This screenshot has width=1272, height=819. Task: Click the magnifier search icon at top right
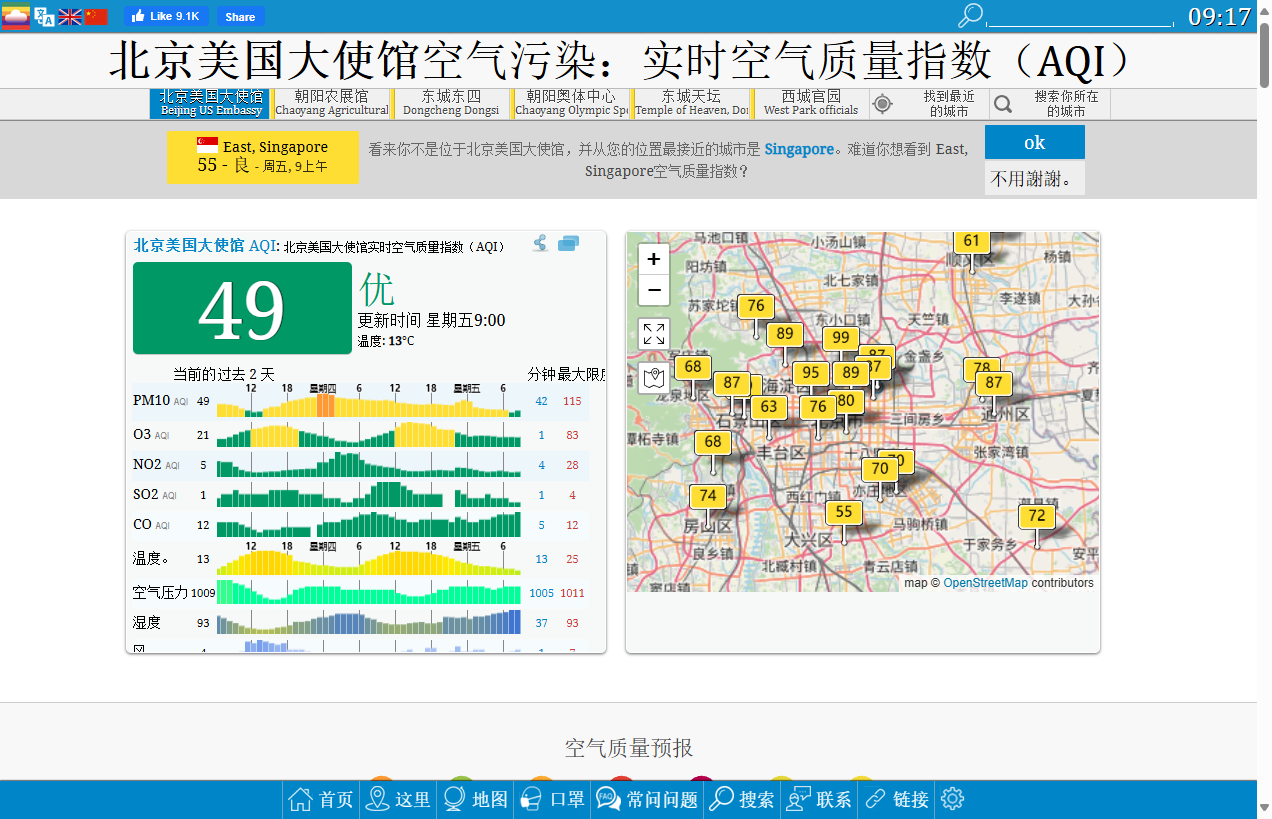[x=969, y=16]
